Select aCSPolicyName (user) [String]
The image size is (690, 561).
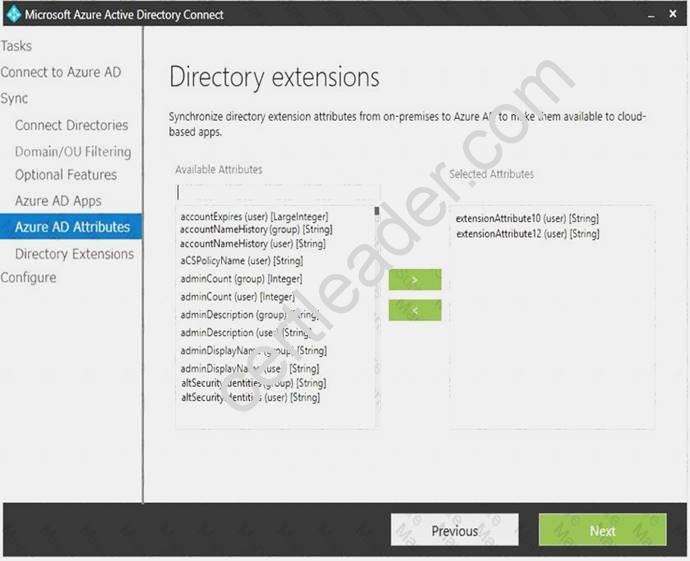[242, 260]
